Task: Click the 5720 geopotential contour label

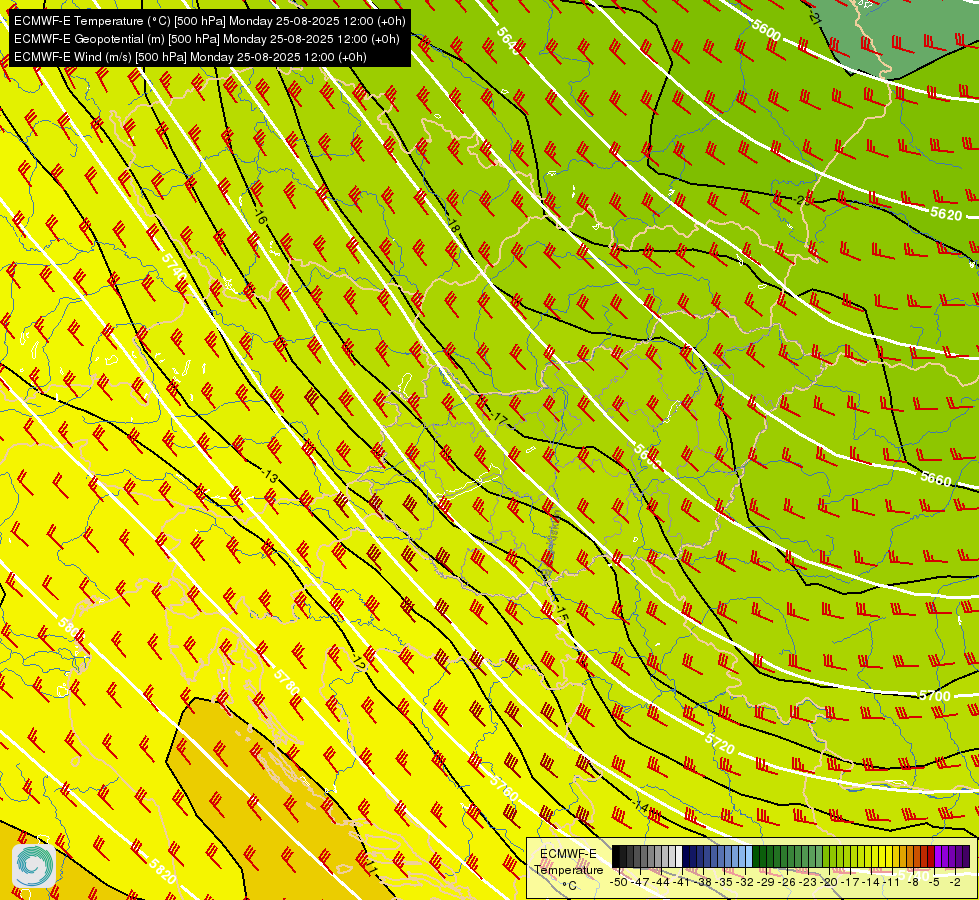Action: point(719,743)
